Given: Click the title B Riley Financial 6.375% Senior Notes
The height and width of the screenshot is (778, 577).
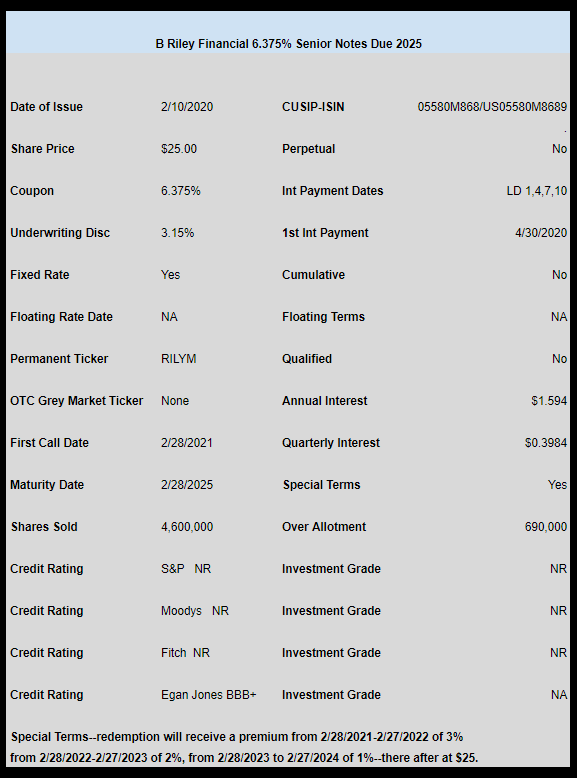Looking at the screenshot, I should tap(288, 44).
